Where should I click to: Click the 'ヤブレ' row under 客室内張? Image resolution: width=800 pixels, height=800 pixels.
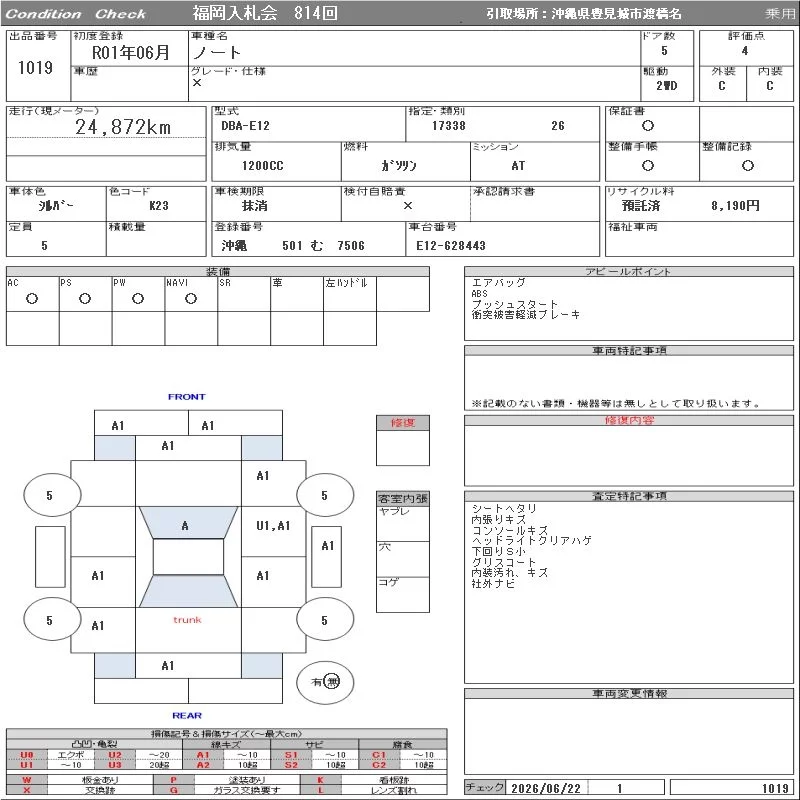pos(403,524)
